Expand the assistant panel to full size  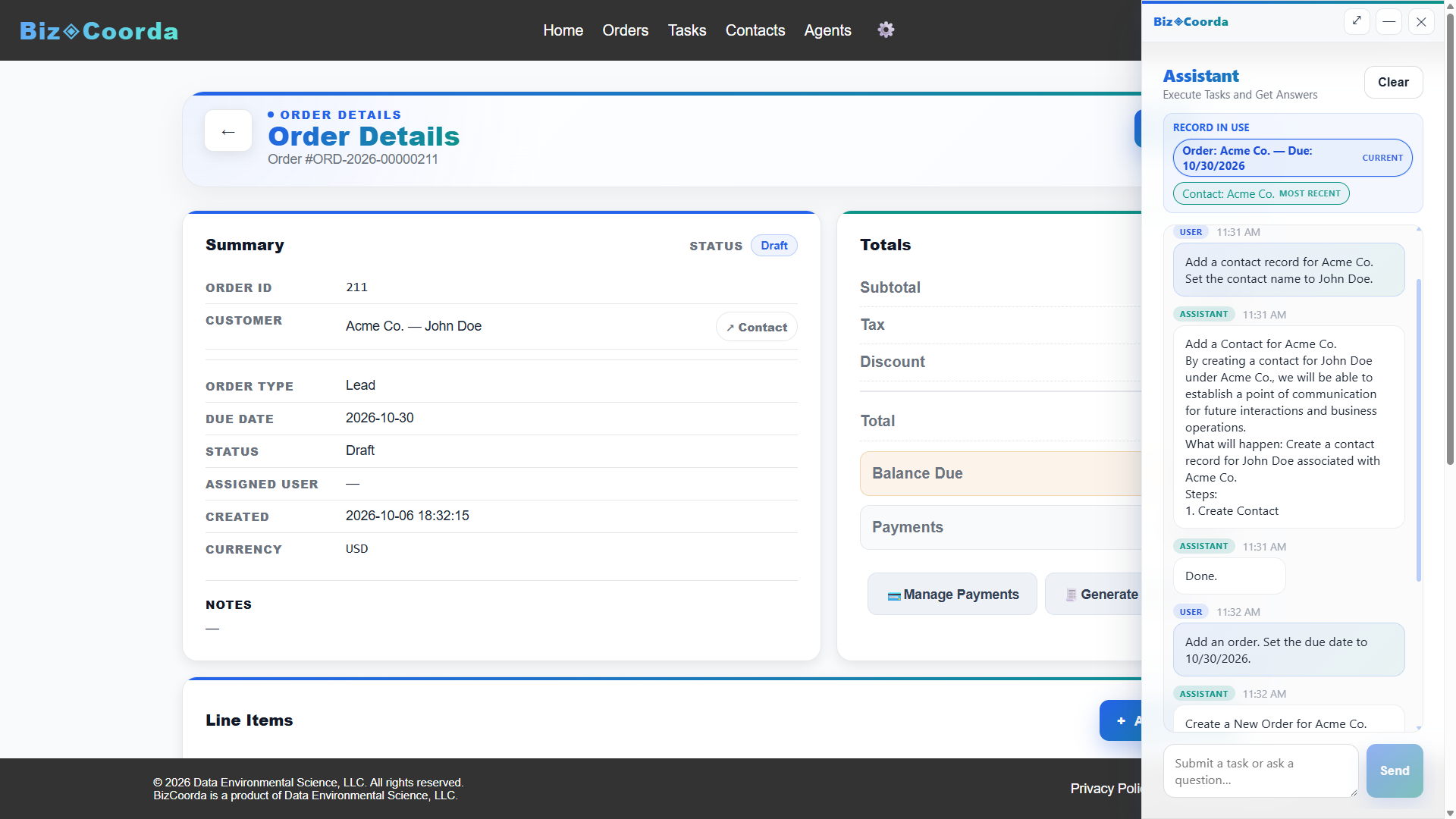click(x=1357, y=21)
